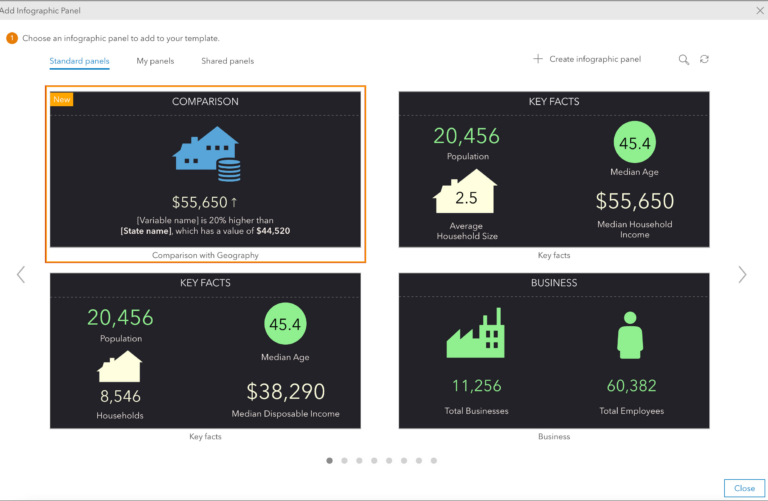Click the 'COMPARISON' panel heading
The width and height of the screenshot is (768, 501).
tap(205, 101)
